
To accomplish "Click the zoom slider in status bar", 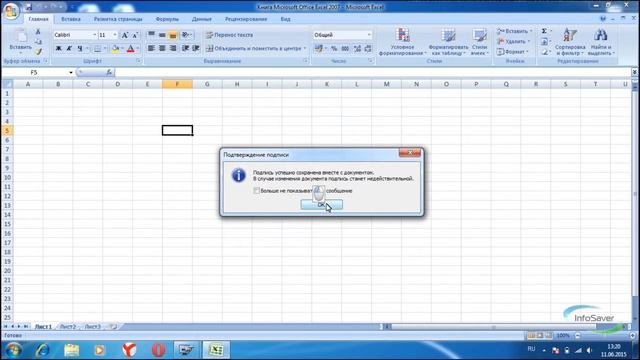I will (x=605, y=336).
